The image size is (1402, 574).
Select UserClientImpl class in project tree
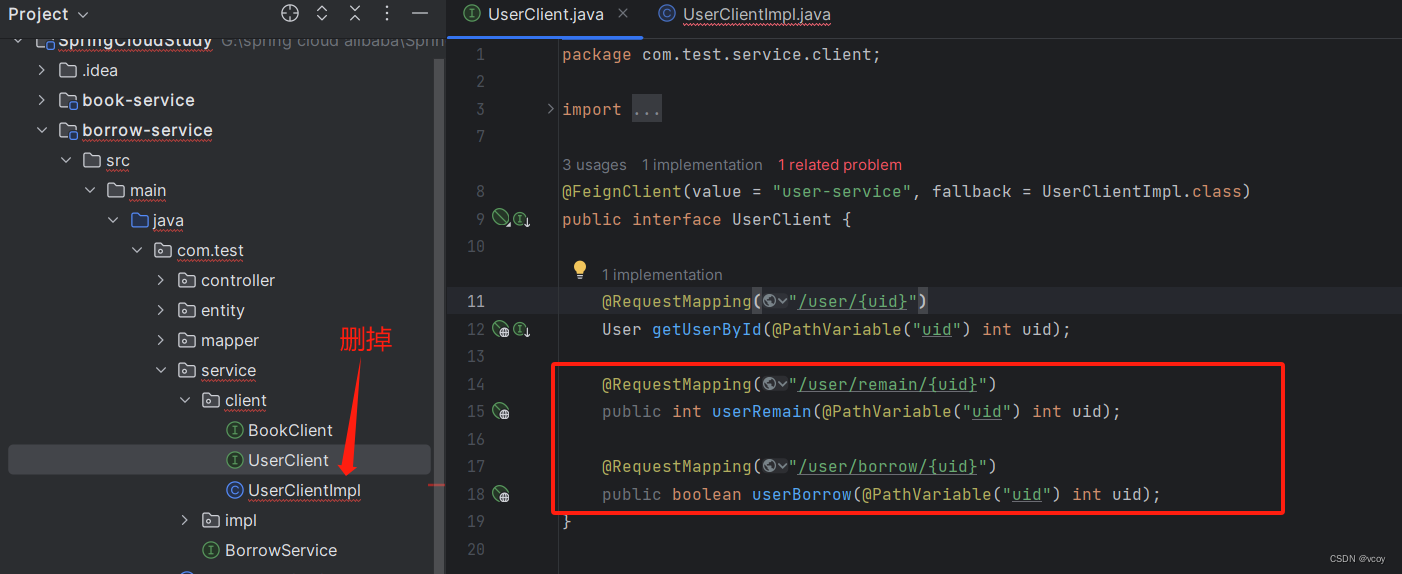point(304,490)
